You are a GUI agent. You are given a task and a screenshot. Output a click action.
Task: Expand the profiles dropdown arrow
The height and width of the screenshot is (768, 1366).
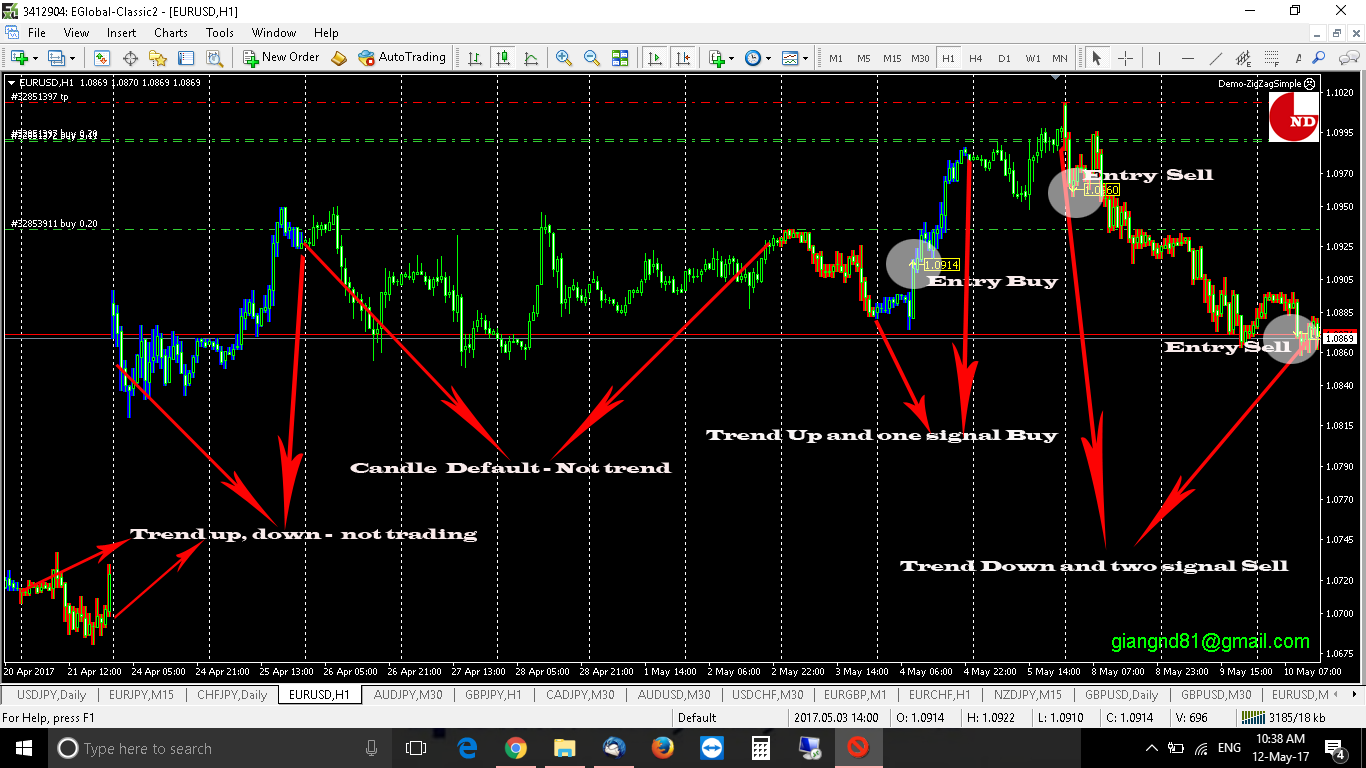click(x=72, y=58)
